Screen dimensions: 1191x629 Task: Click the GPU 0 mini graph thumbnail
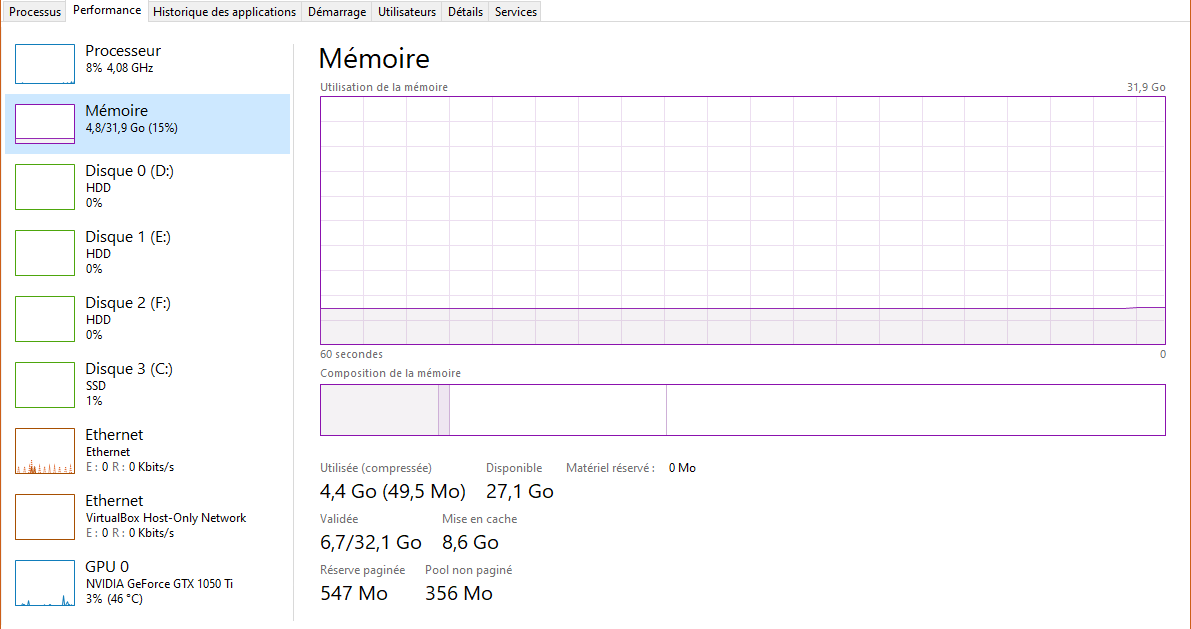click(x=45, y=583)
